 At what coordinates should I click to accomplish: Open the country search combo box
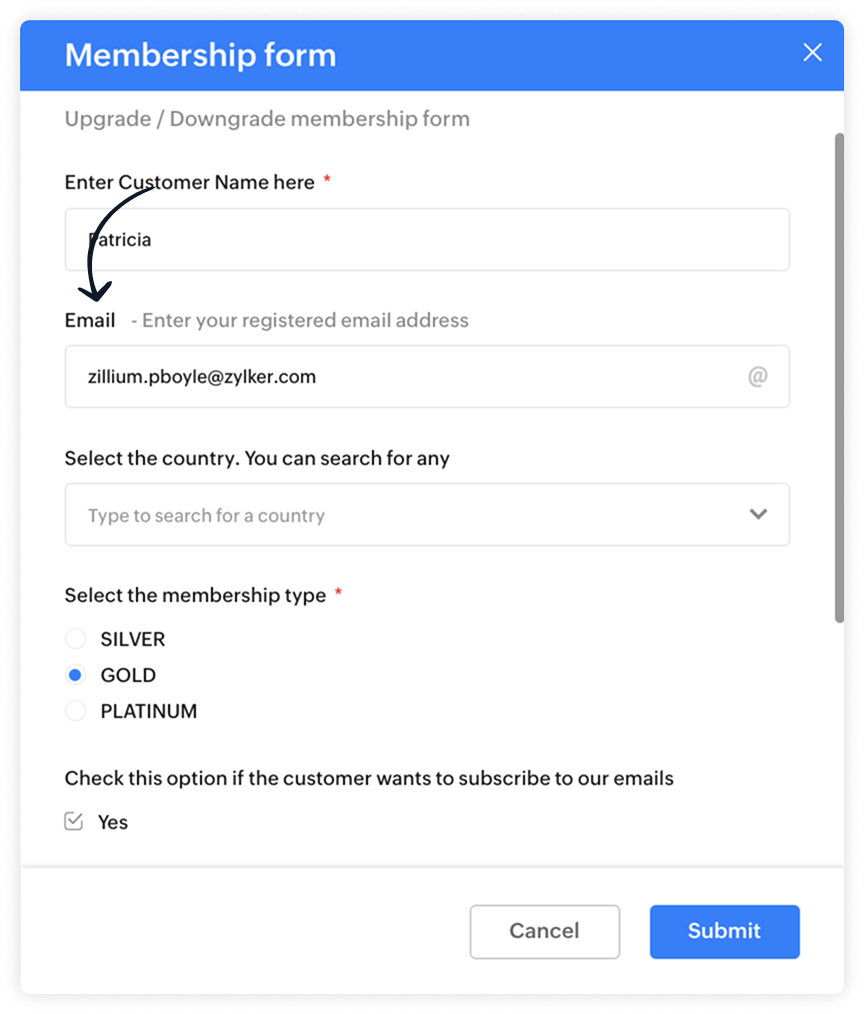point(427,515)
